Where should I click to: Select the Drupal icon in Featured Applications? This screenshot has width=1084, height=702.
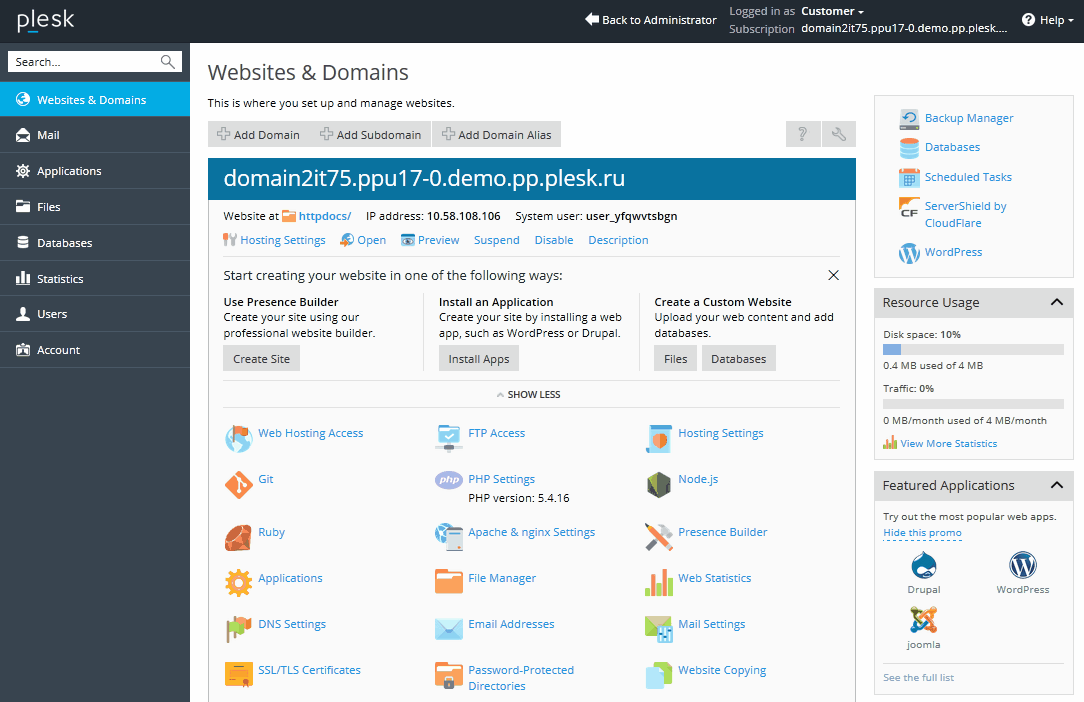point(923,566)
